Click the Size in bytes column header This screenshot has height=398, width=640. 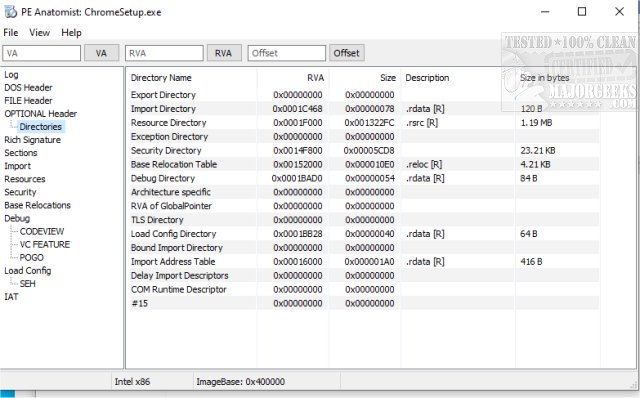click(x=544, y=78)
